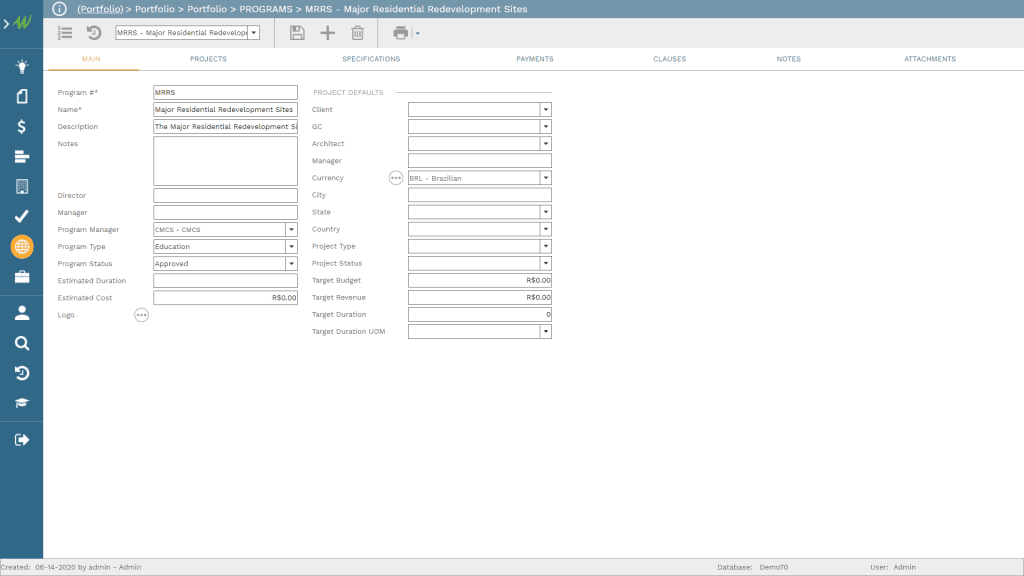Click the Name input field
Image resolution: width=1024 pixels, height=576 pixels.
coord(225,109)
